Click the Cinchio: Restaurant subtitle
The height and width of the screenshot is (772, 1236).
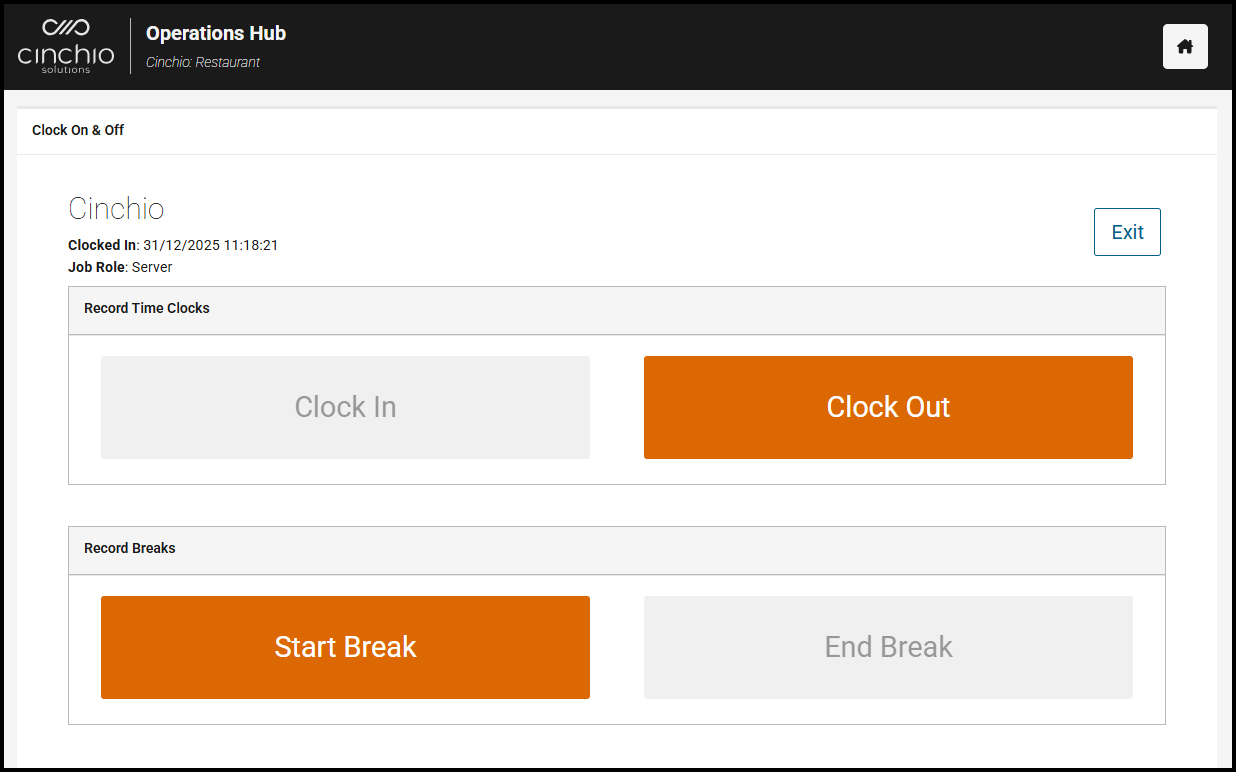pyautogui.click(x=203, y=62)
